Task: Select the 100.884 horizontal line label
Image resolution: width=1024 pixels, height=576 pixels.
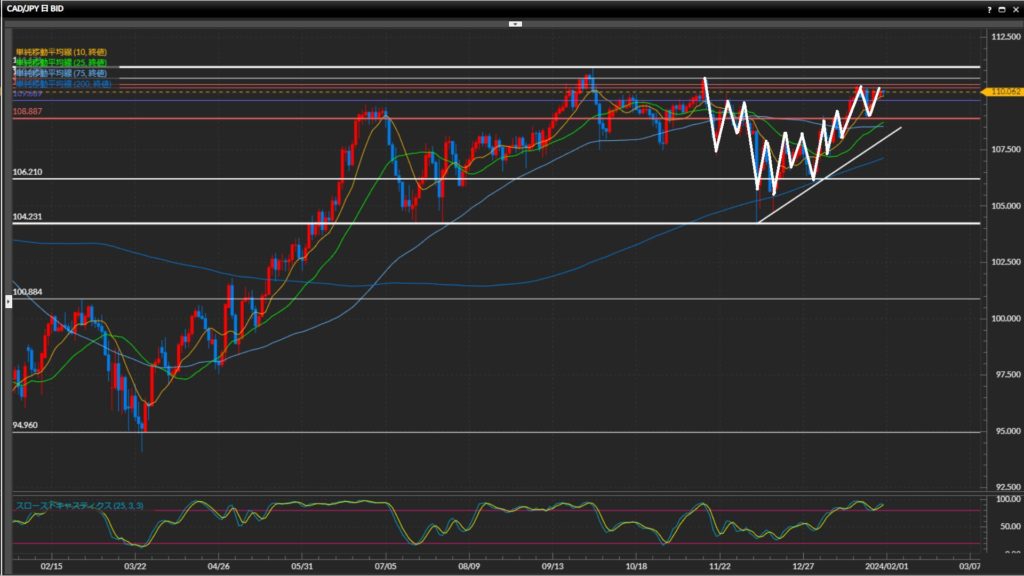Action: point(27,292)
